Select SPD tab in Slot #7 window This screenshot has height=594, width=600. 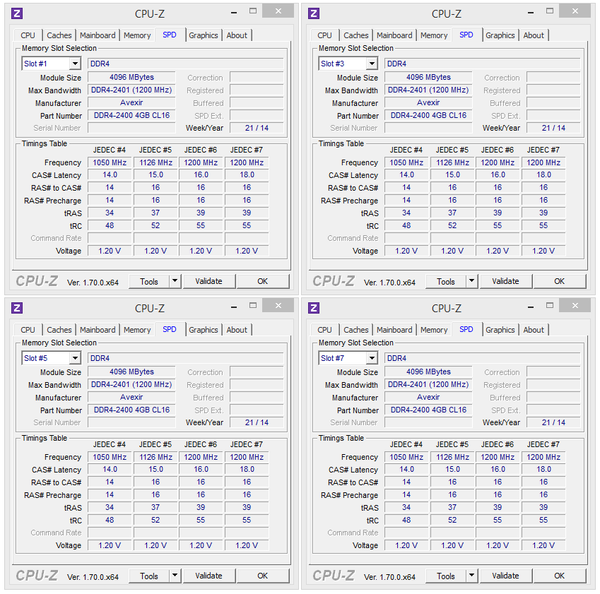[x=466, y=329]
